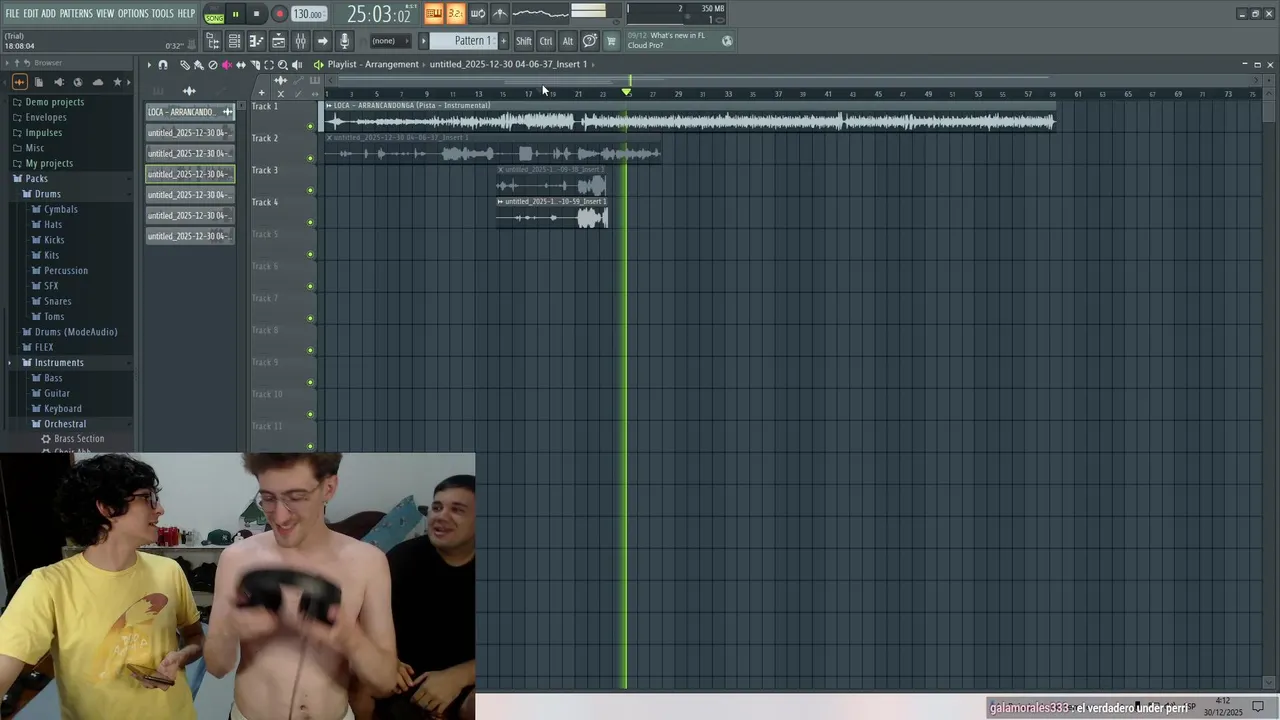Click the playlist audio clips filter icon

(189, 91)
